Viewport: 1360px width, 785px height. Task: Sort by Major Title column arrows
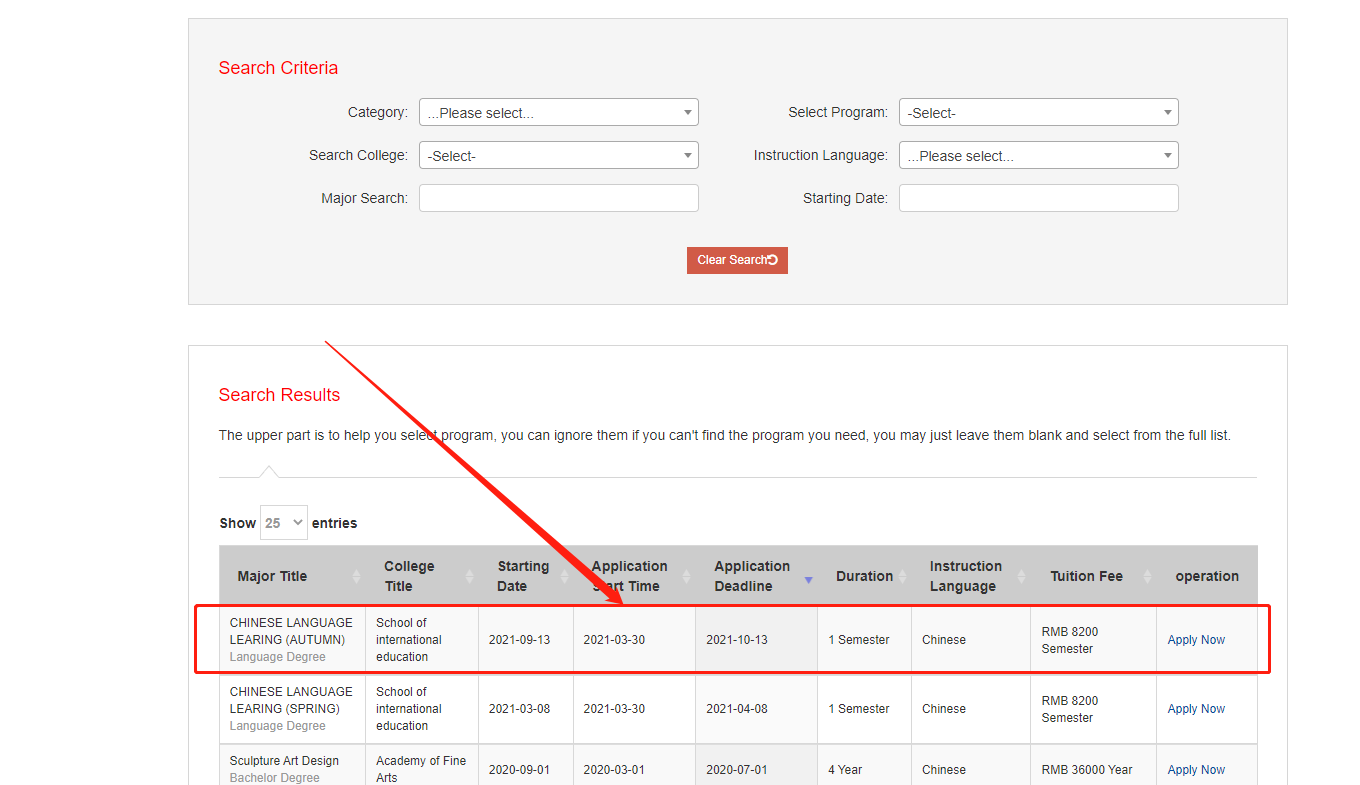[356, 577]
